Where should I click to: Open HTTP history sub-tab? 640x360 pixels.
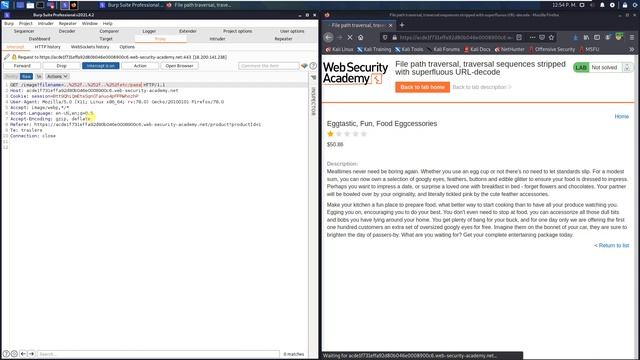(x=47, y=47)
